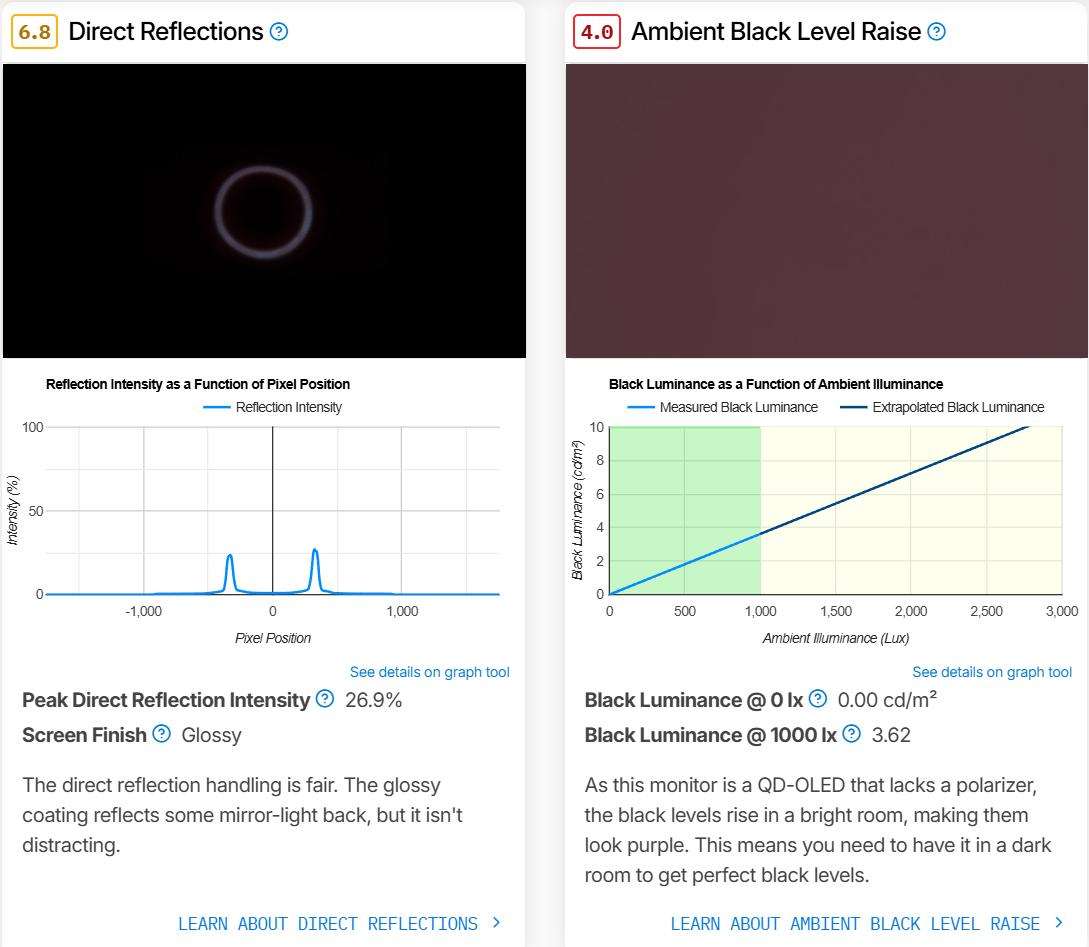Click the 4.0 score badge
Viewport: 1089px width, 947px height.
(597, 32)
